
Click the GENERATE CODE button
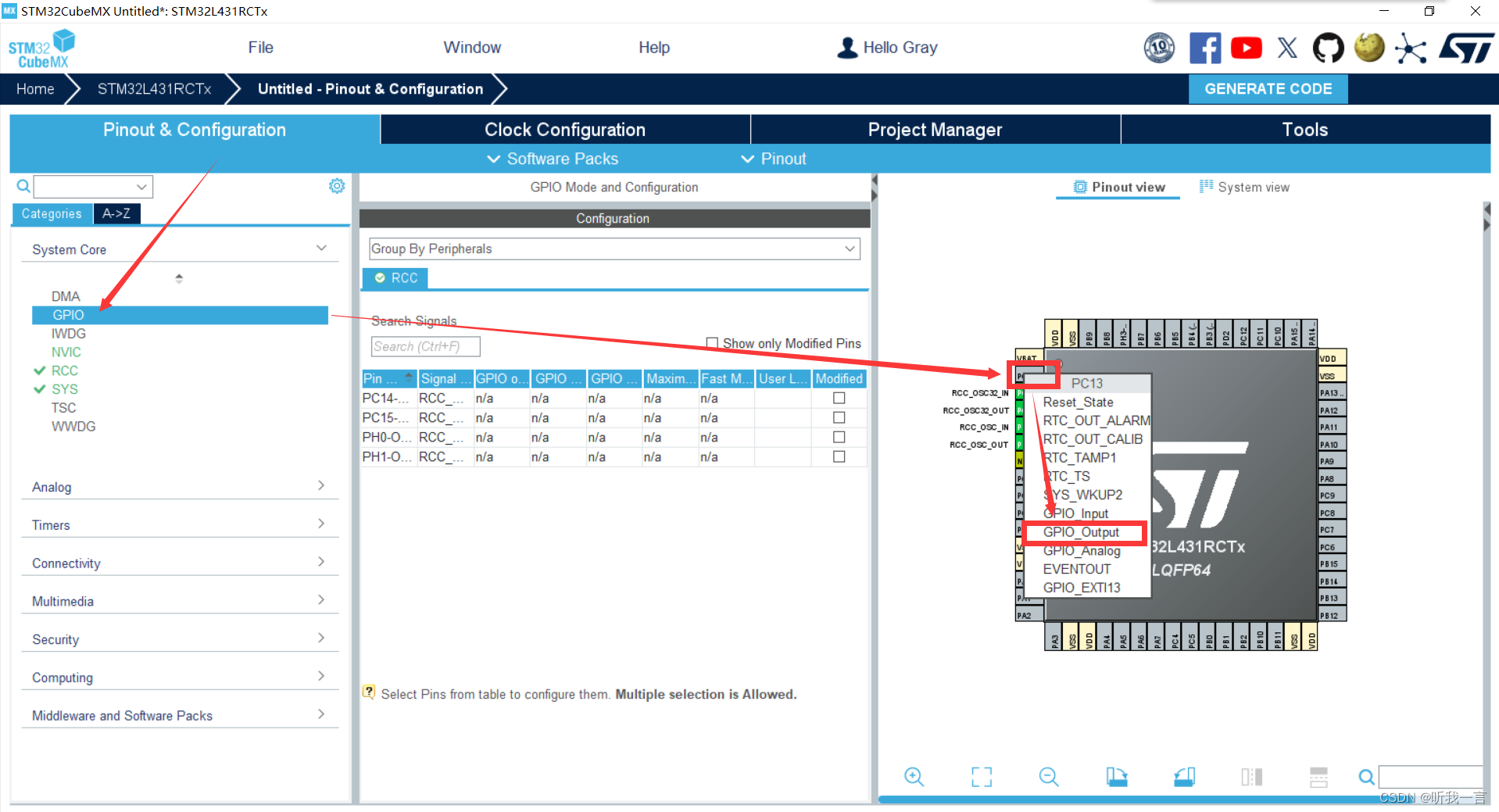(1268, 89)
